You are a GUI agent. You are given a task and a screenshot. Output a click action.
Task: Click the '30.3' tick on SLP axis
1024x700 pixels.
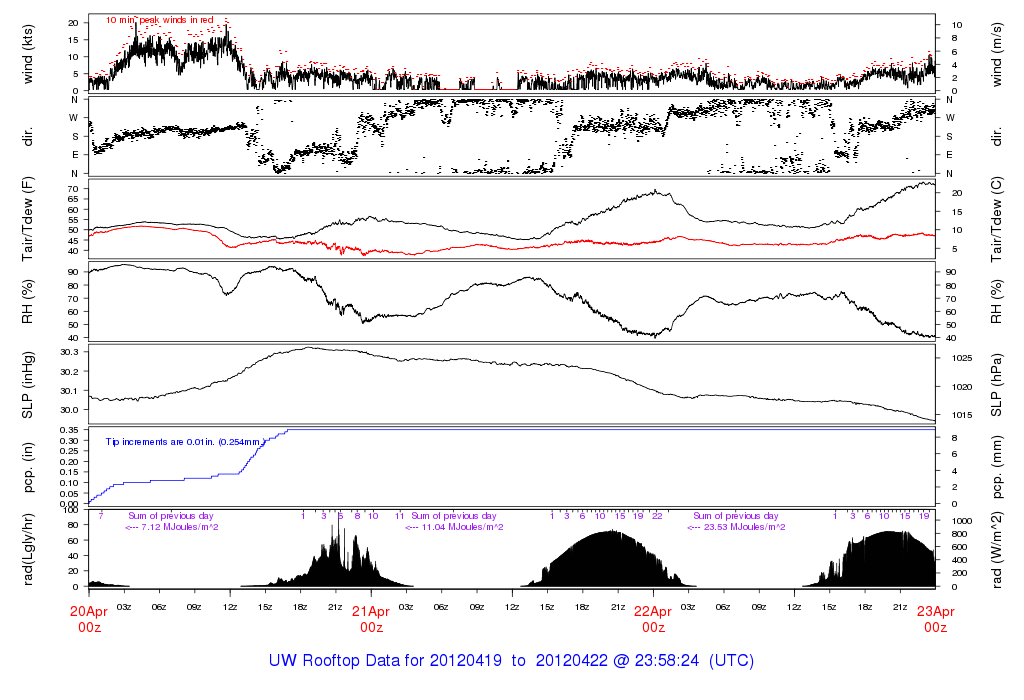(x=69, y=352)
